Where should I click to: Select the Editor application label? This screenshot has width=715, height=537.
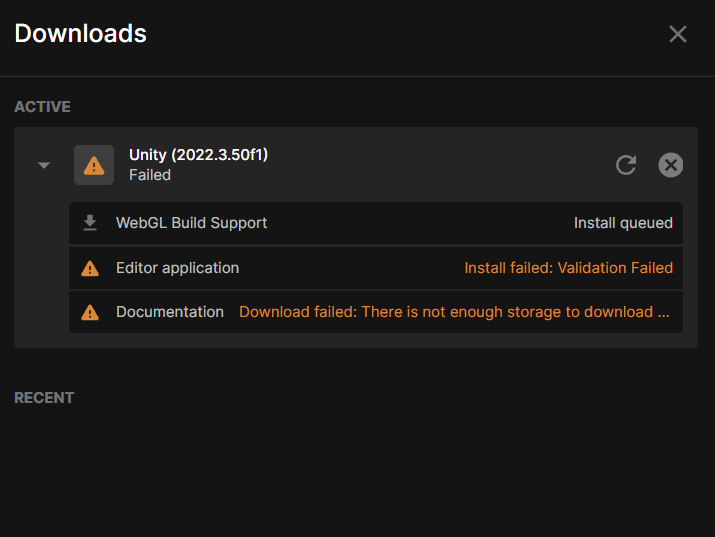click(177, 268)
